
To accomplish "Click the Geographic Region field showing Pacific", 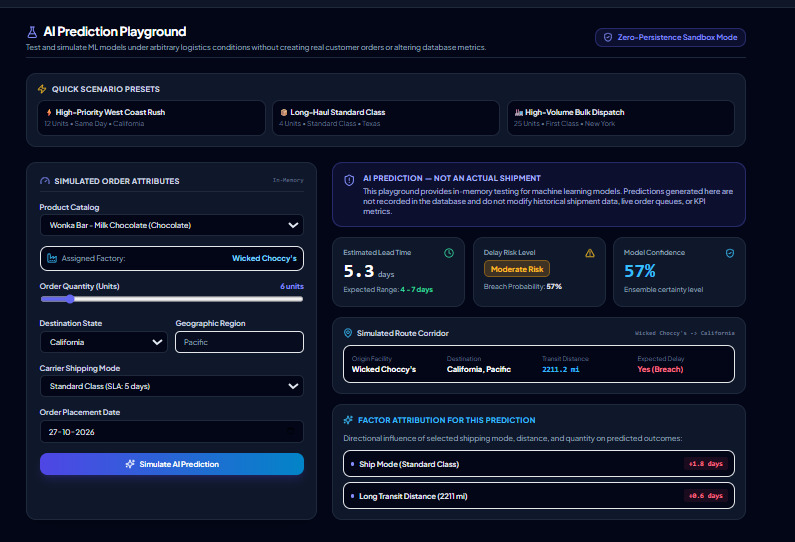I will tap(239, 342).
